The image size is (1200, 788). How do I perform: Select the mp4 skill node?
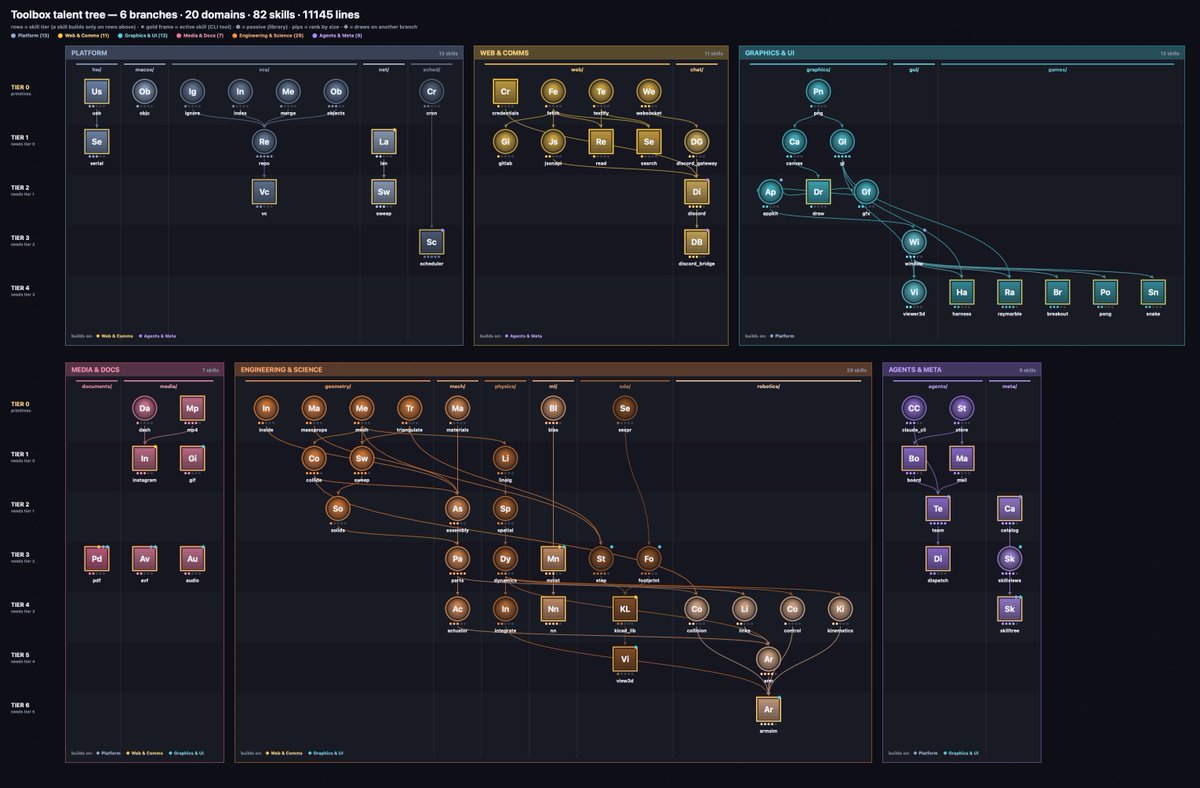tap(193, 408)
